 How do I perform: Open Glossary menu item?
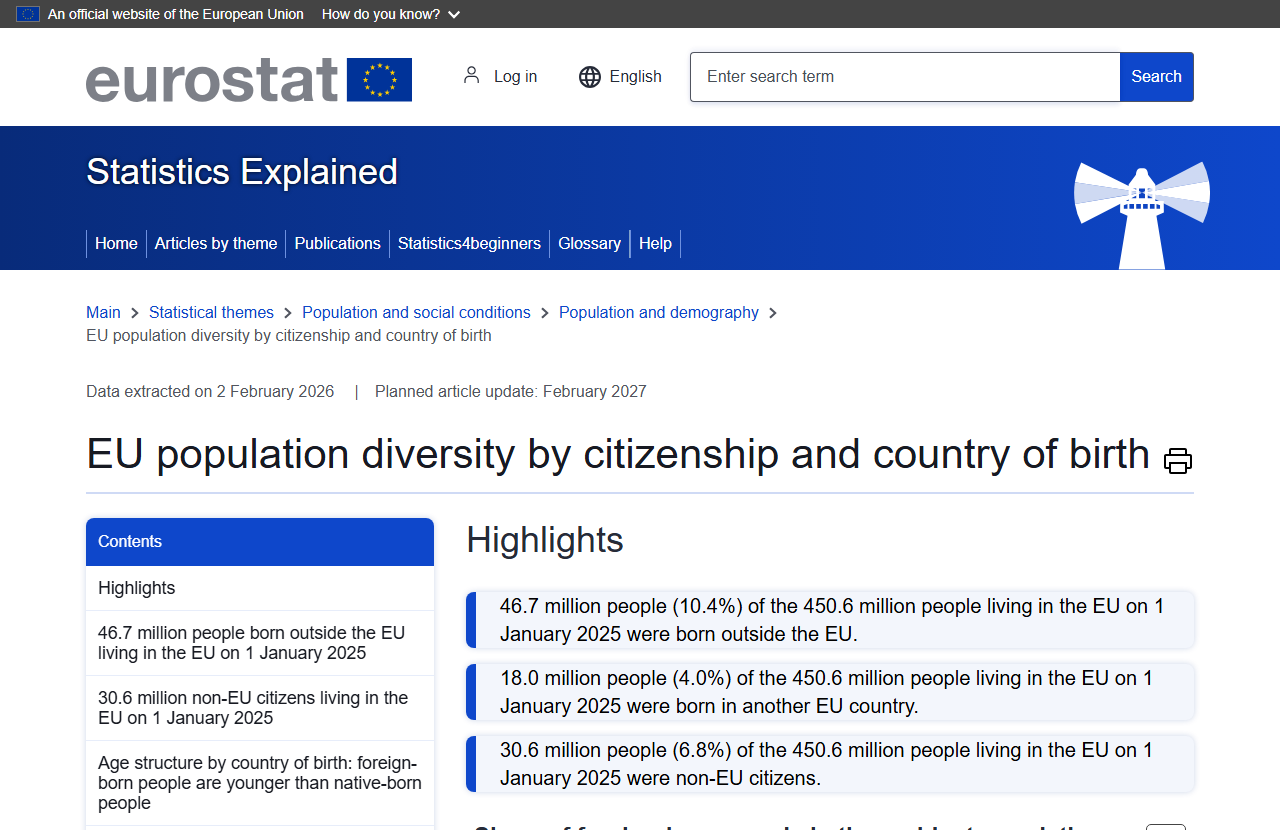[590, 244]
